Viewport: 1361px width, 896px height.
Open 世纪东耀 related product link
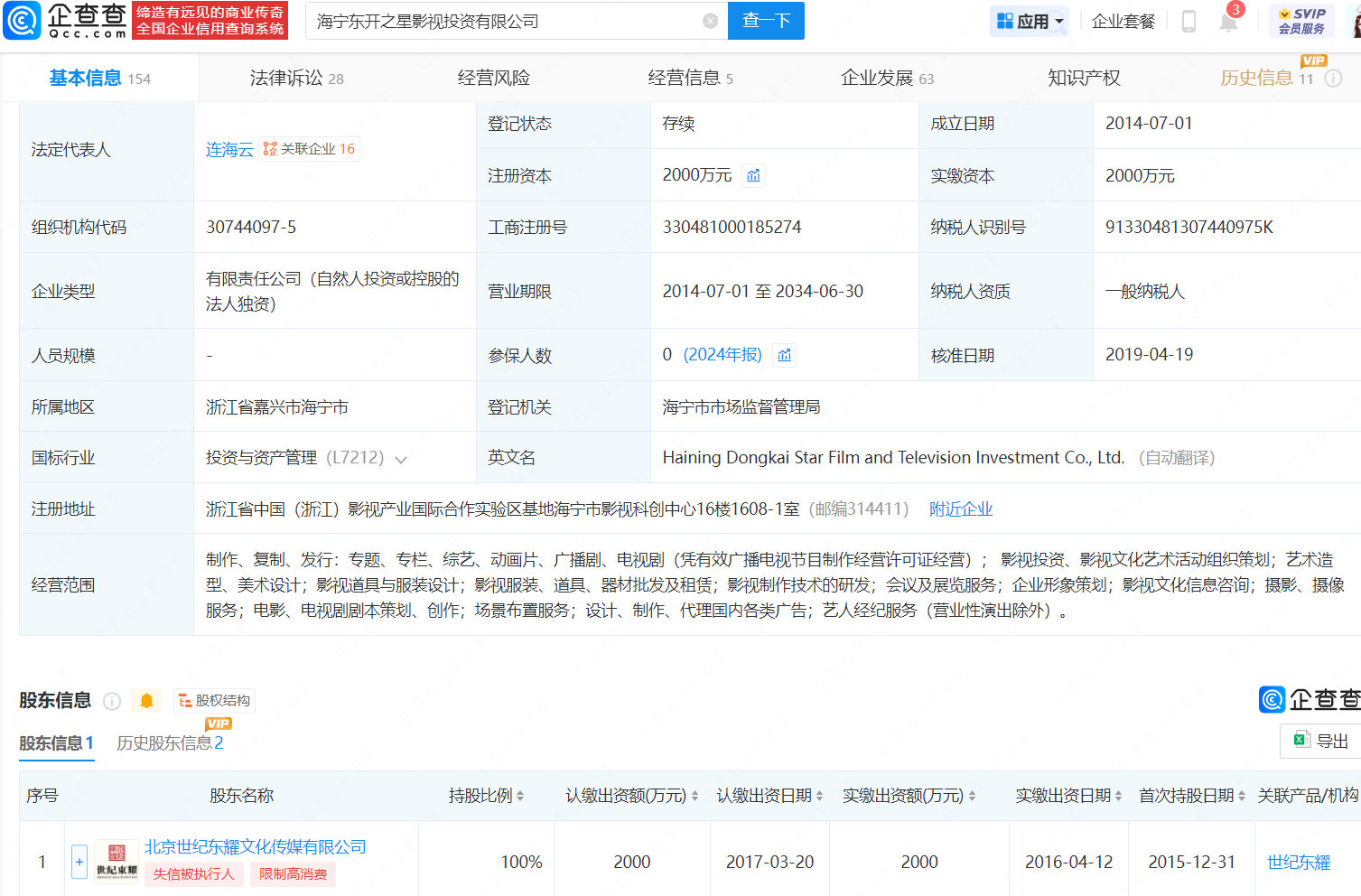1299,863
